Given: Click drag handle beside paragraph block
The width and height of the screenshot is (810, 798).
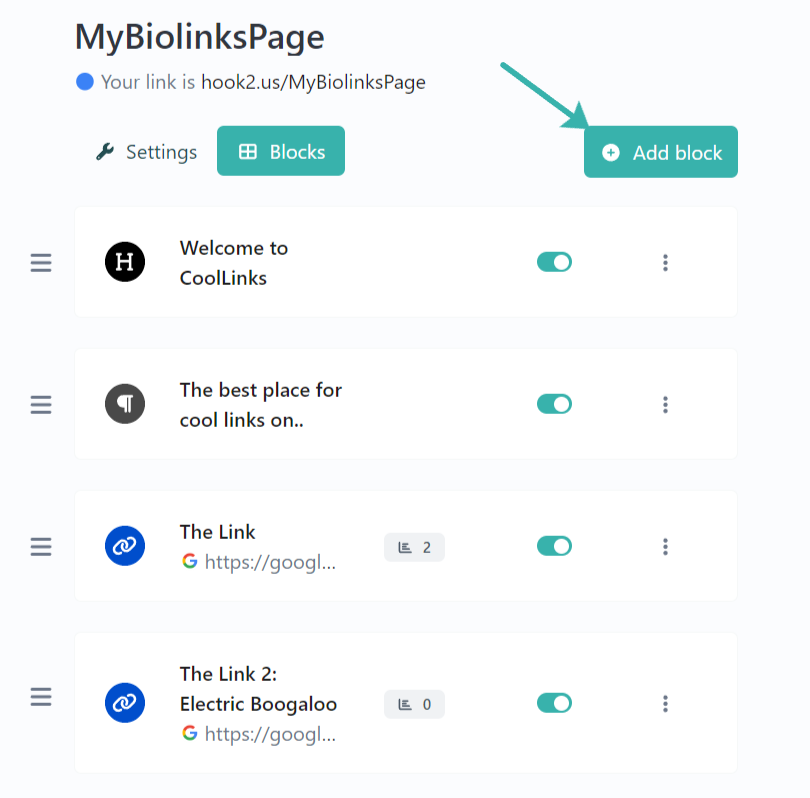Looking at the screenshot, I should (x=41, y=405).
